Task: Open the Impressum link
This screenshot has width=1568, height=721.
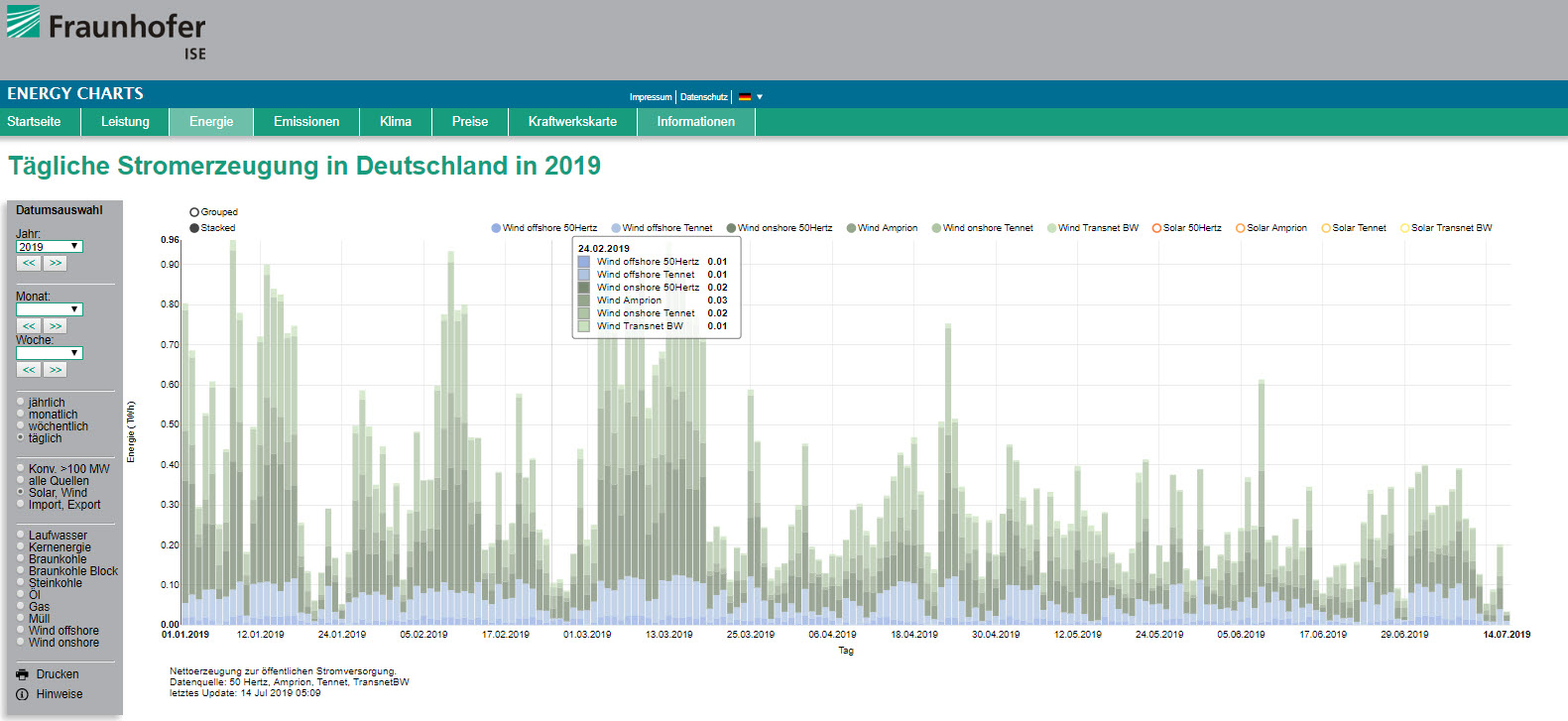Action: [x=651, y=97]
